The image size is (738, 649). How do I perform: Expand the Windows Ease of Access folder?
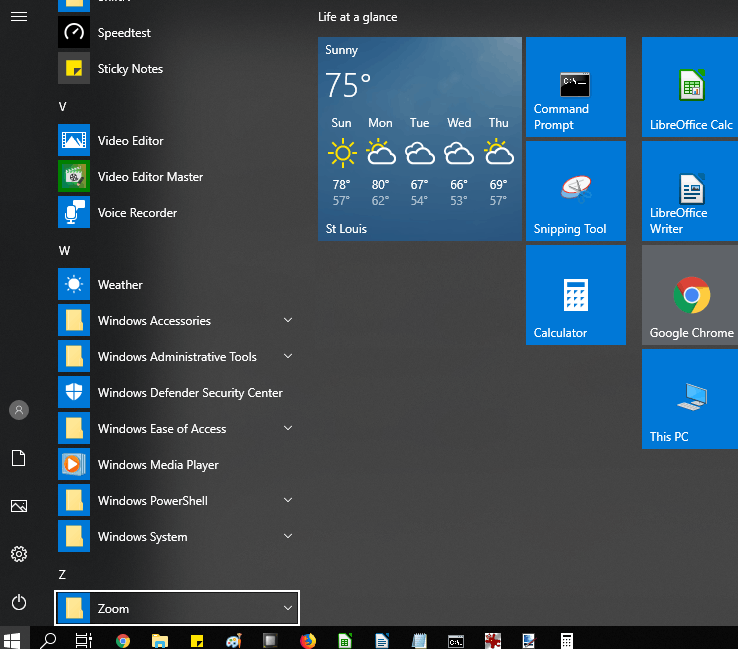point(177,428)
